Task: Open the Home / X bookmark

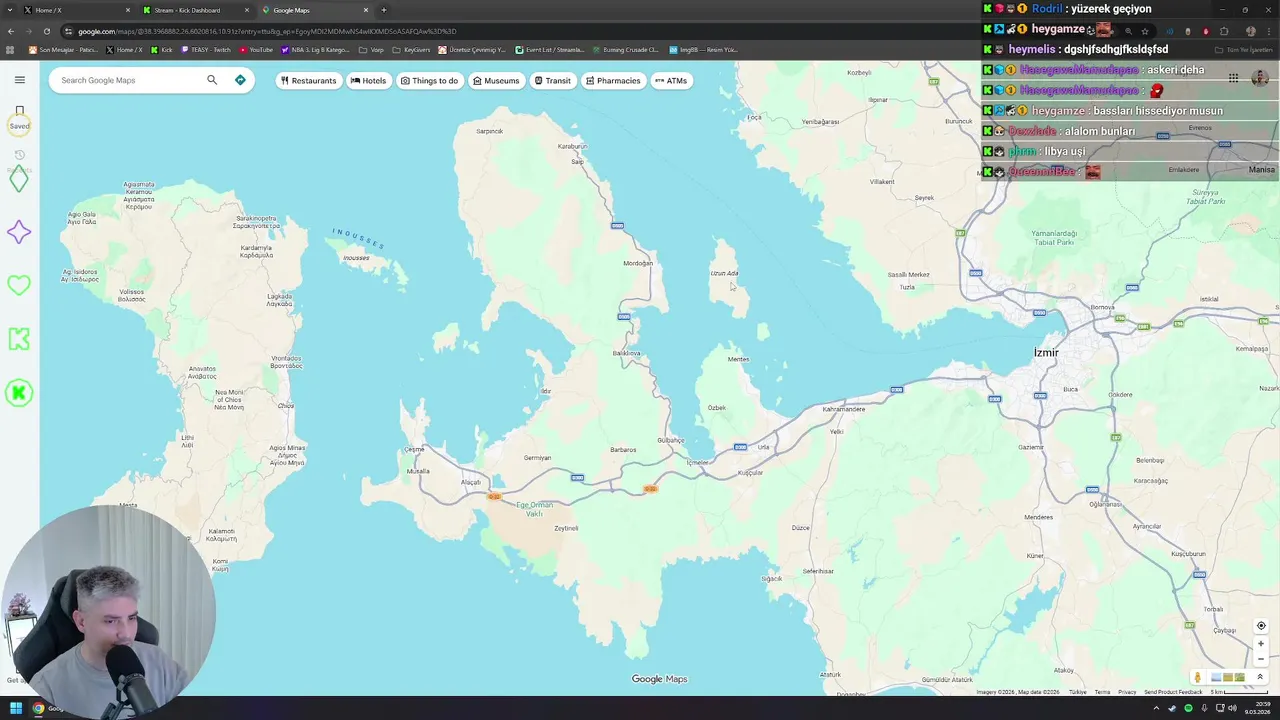Action: click(x=124, y=50)
